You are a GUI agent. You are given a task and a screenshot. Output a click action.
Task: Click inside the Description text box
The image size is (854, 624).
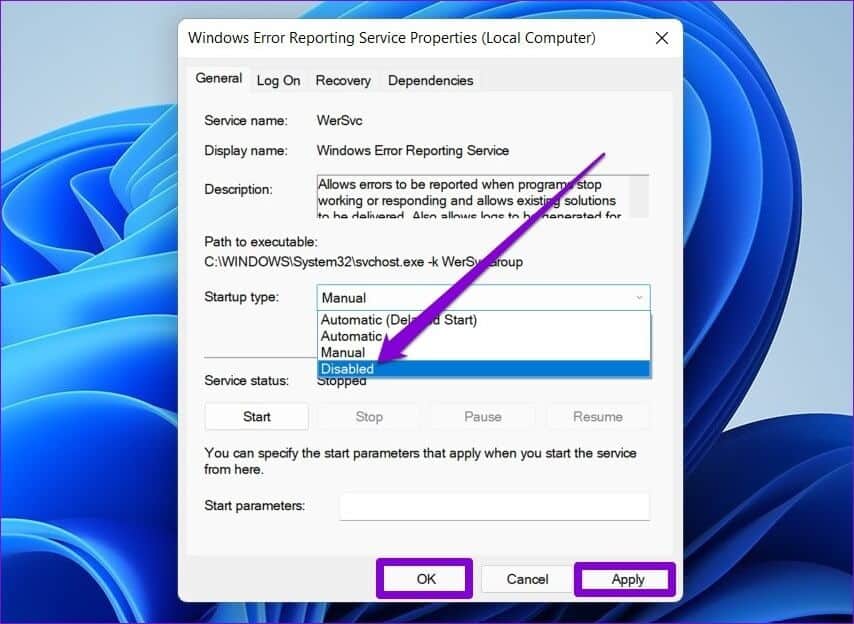coord(473,197)
